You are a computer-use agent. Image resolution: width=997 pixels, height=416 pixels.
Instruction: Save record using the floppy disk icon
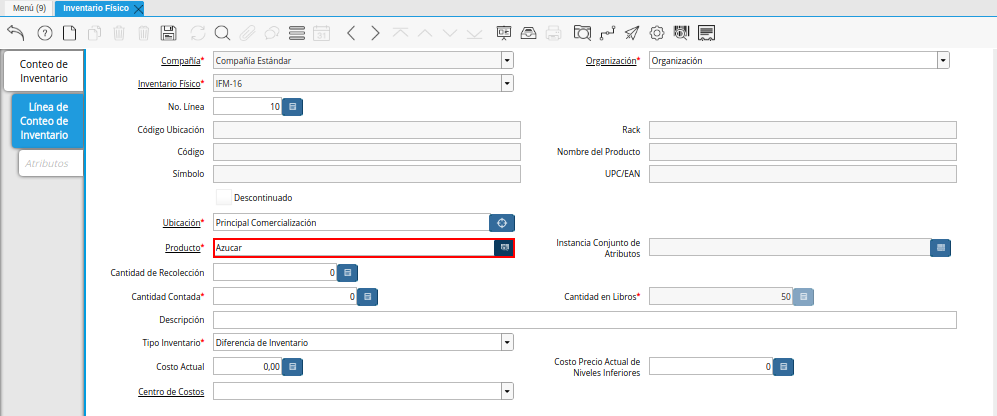pos(169,33)
